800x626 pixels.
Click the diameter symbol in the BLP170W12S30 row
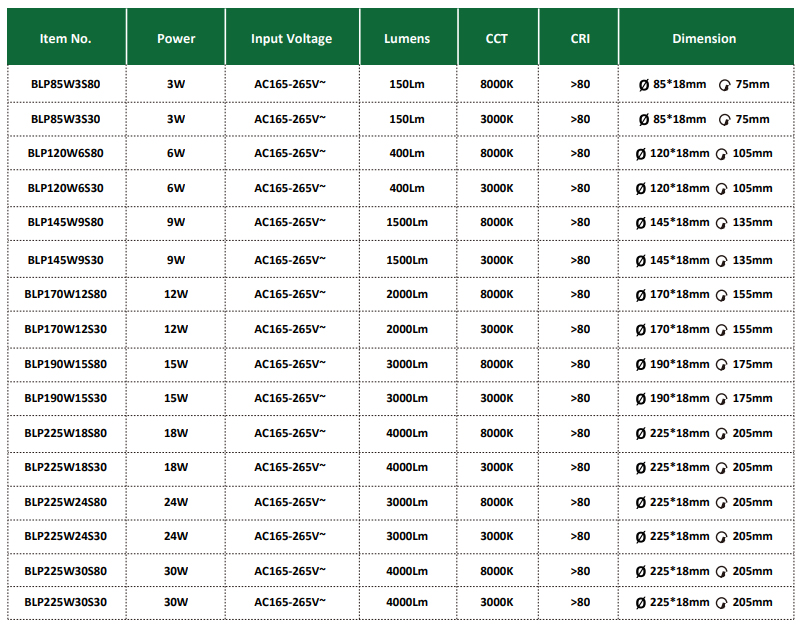click(x=641, y=330)
